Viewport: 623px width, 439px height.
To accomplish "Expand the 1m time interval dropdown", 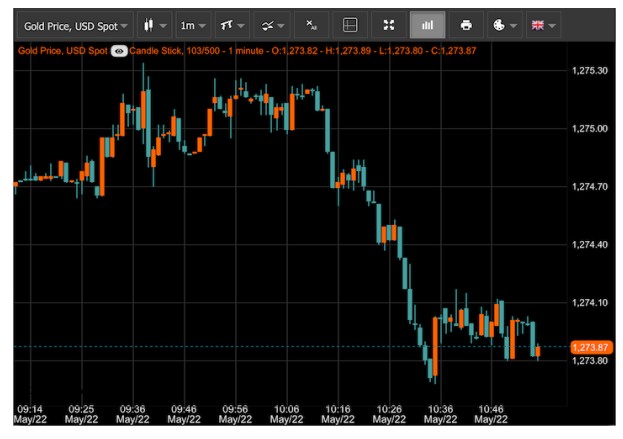I will click(x=192, y=24).
